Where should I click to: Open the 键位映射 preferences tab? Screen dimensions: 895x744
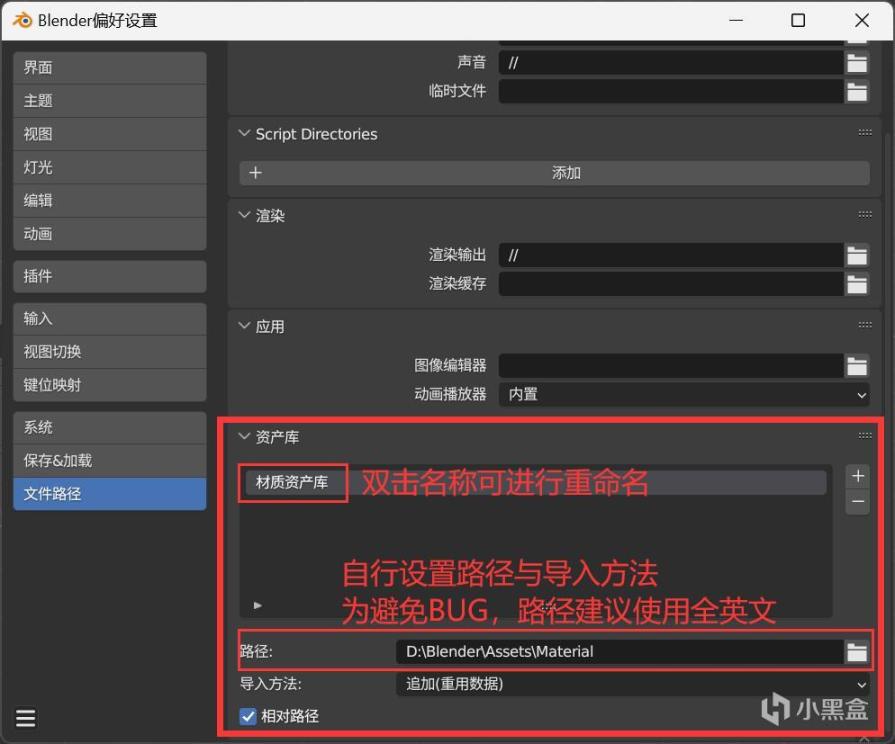[x=110, y=385]
